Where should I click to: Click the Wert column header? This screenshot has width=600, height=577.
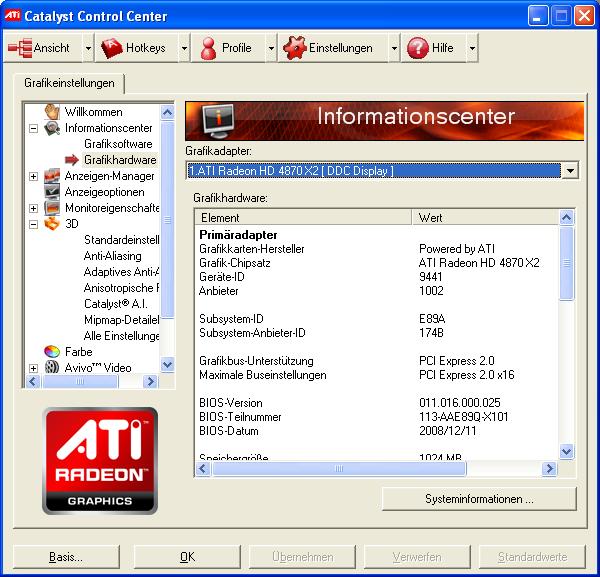pyautogui.click(x=485, y=218)
